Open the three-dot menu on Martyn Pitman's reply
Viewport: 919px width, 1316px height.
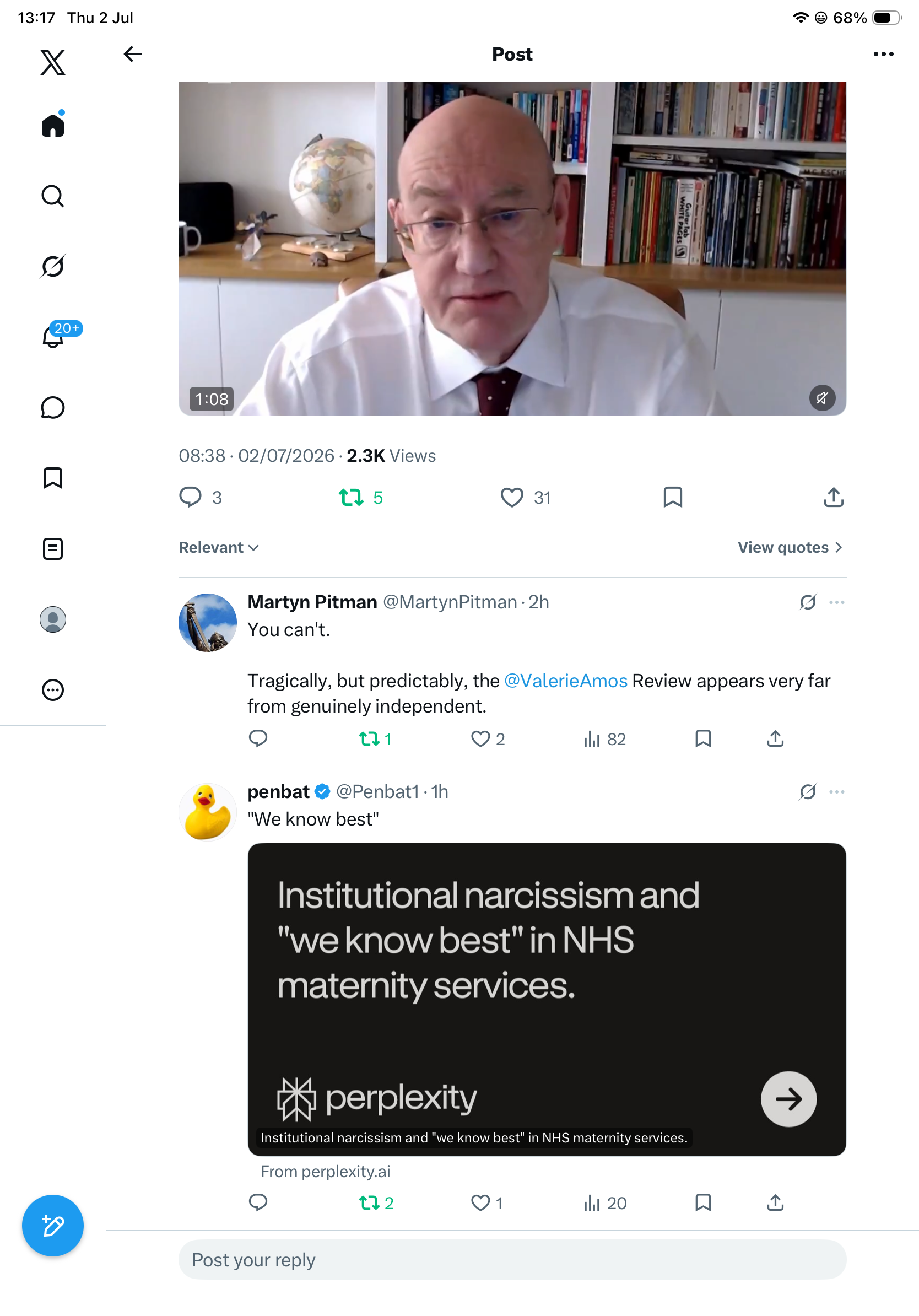click(836, 602)
